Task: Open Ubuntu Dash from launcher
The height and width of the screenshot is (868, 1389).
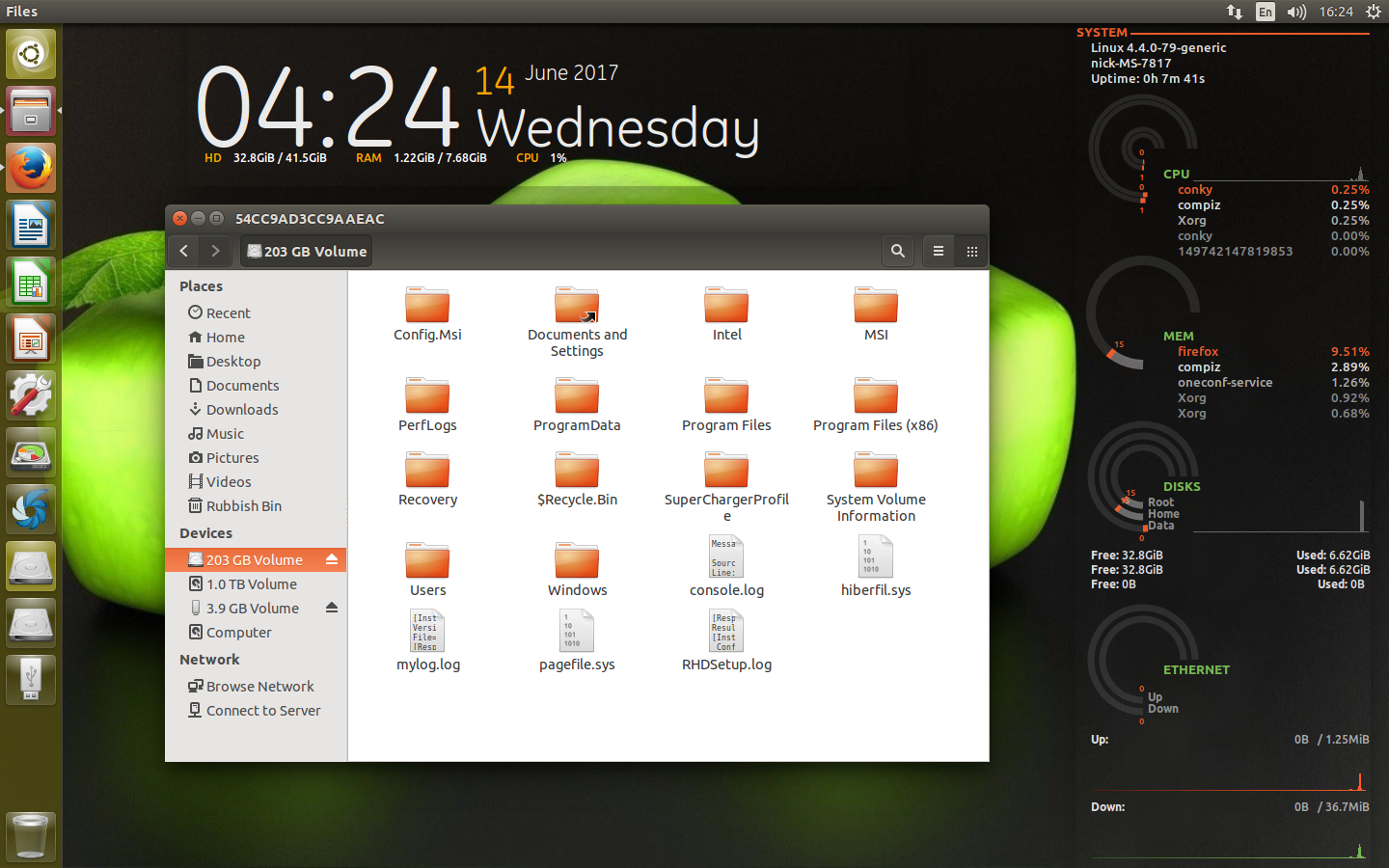Action: [31, 54]
